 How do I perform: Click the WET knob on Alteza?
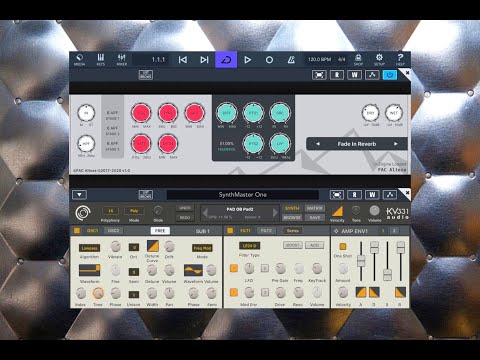(394, 113)
